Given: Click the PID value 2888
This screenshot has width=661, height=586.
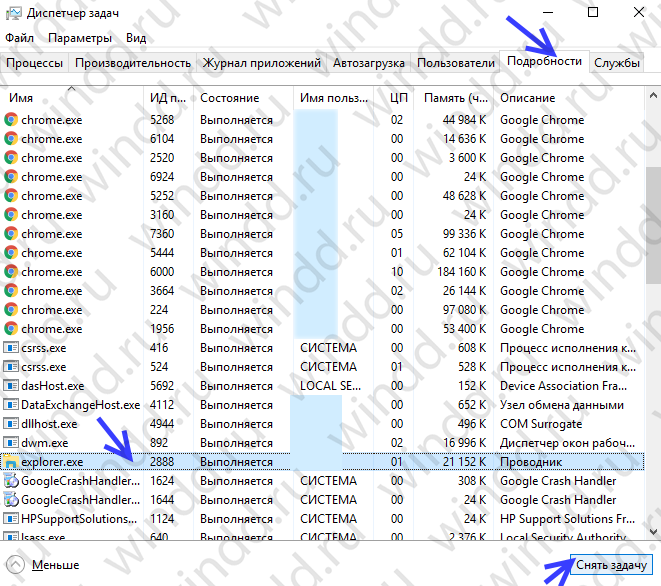Looking at the screenshot, I should tap(162, 462).
